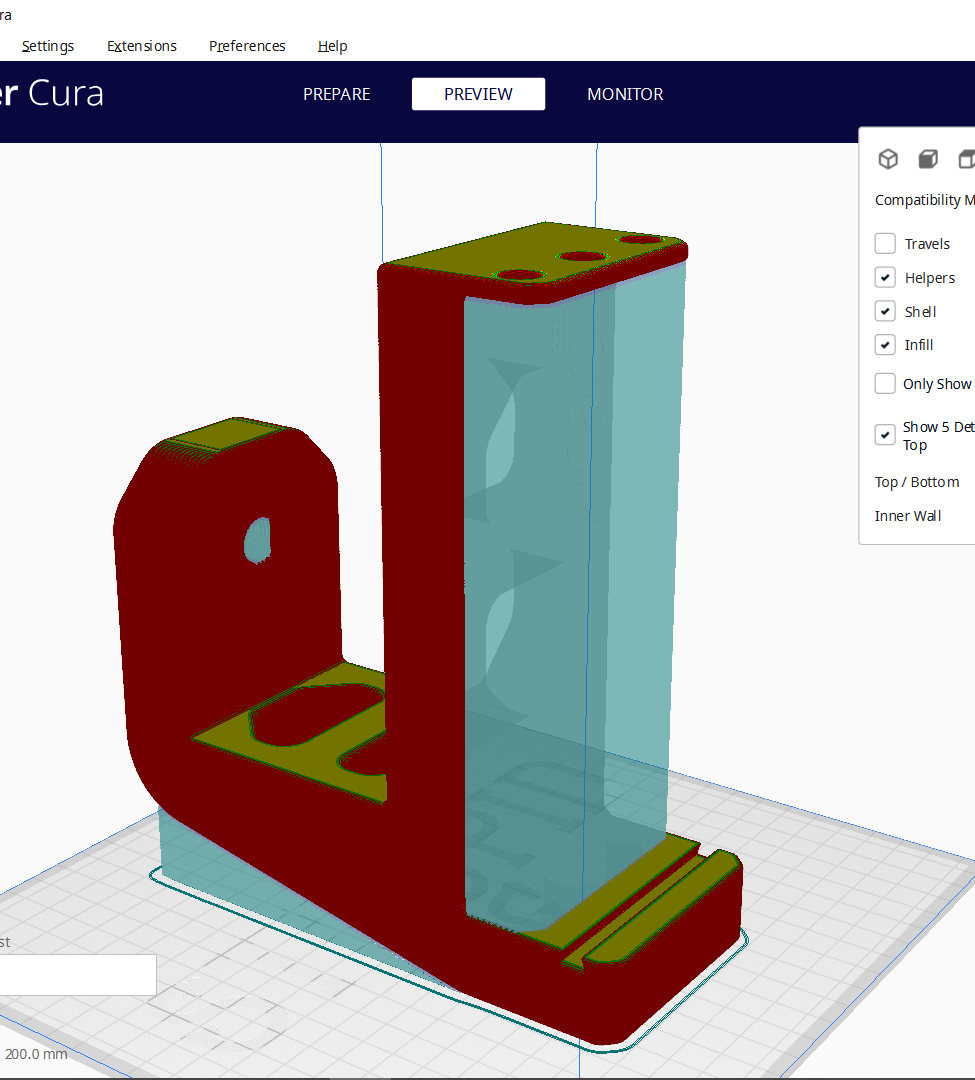
Task: Toggle the Show 5 Detailed Top checkbox
Action: pyautogui.click(x=885, y=435)
